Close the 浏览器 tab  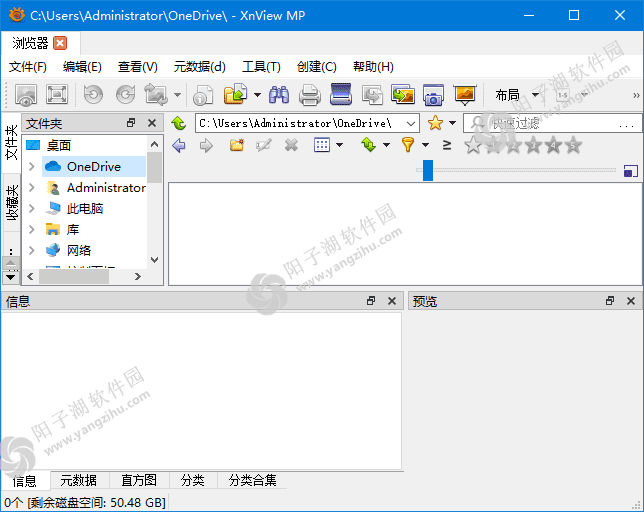click(60, 43)
